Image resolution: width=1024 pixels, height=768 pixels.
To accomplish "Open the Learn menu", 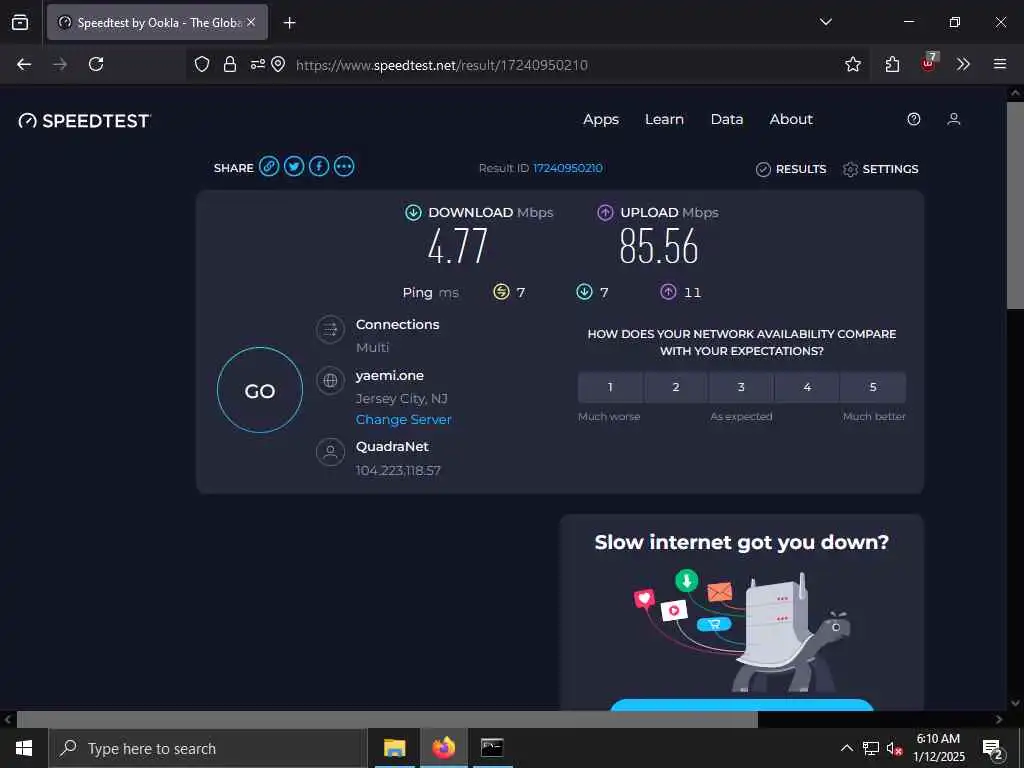I will tap(664, 120).
